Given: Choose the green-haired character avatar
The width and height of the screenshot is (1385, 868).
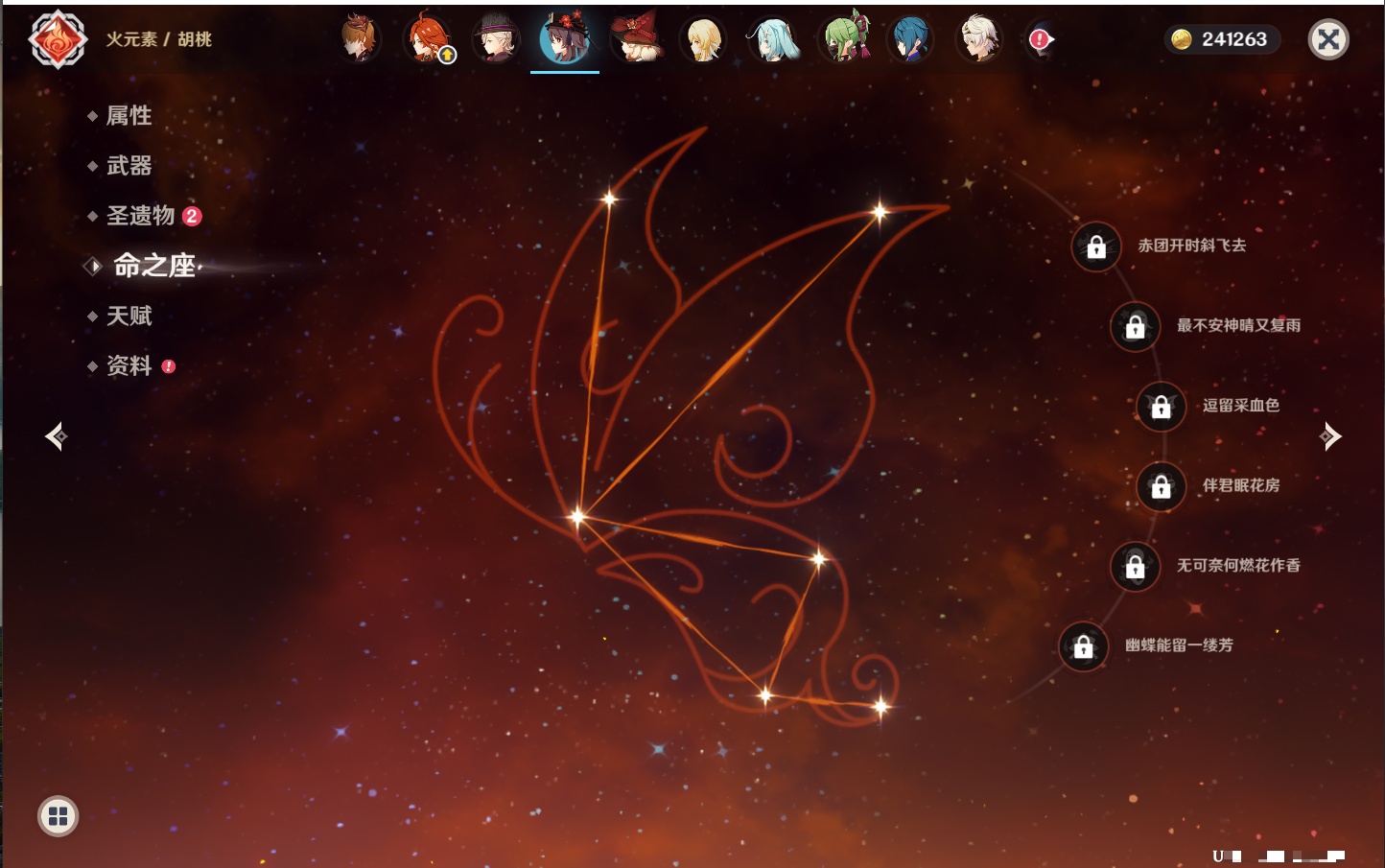Looking at the screenshot, I should (x=843, y=40).
